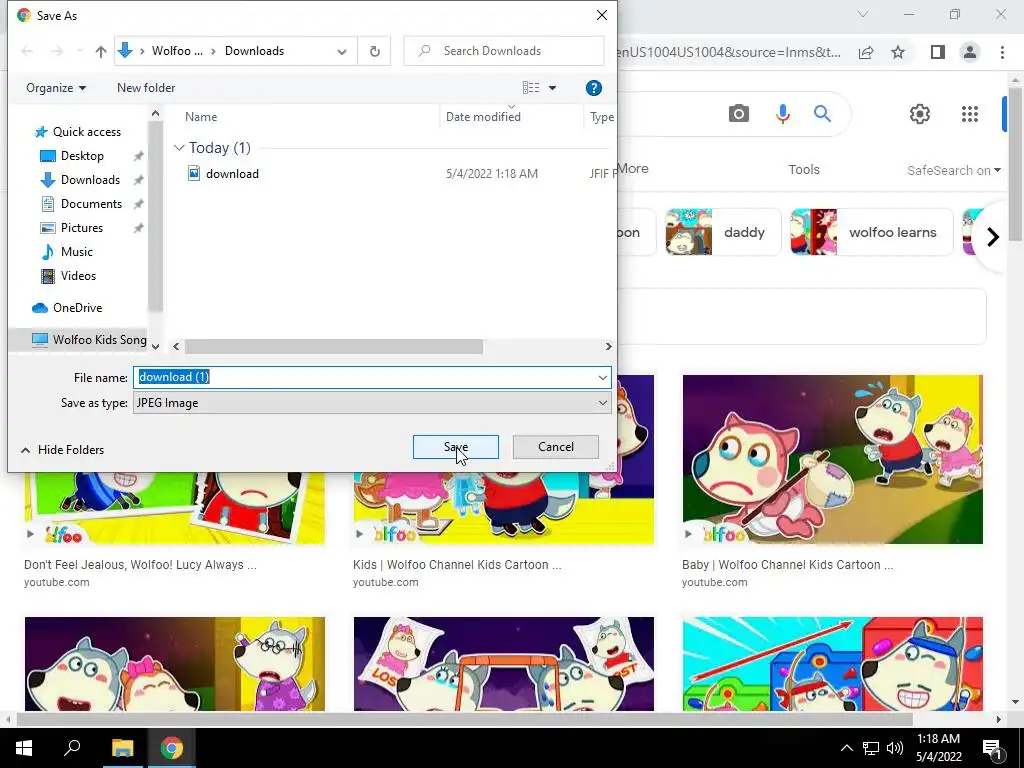This screenshot has width=1024, height=768.
Task: Collapse folders with Hide Folders
Action: point(63,450)
